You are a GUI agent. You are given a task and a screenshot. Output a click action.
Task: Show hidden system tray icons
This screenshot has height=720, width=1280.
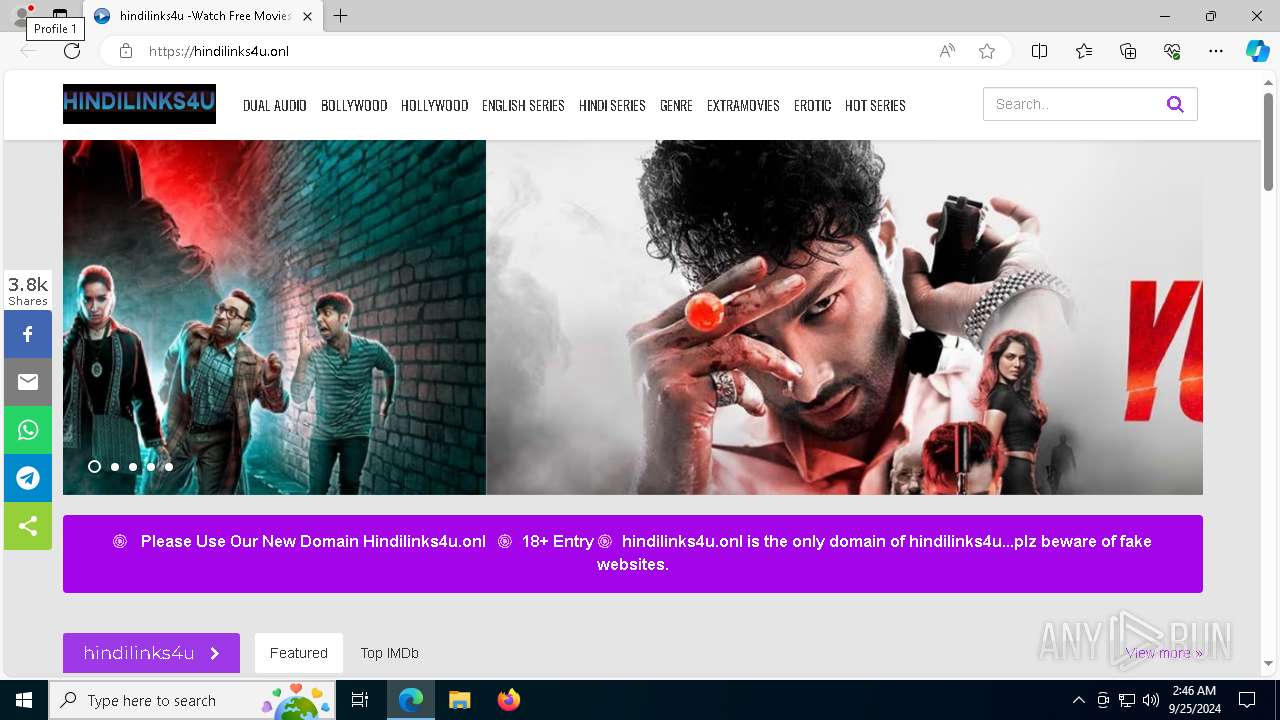(1078, 700)
